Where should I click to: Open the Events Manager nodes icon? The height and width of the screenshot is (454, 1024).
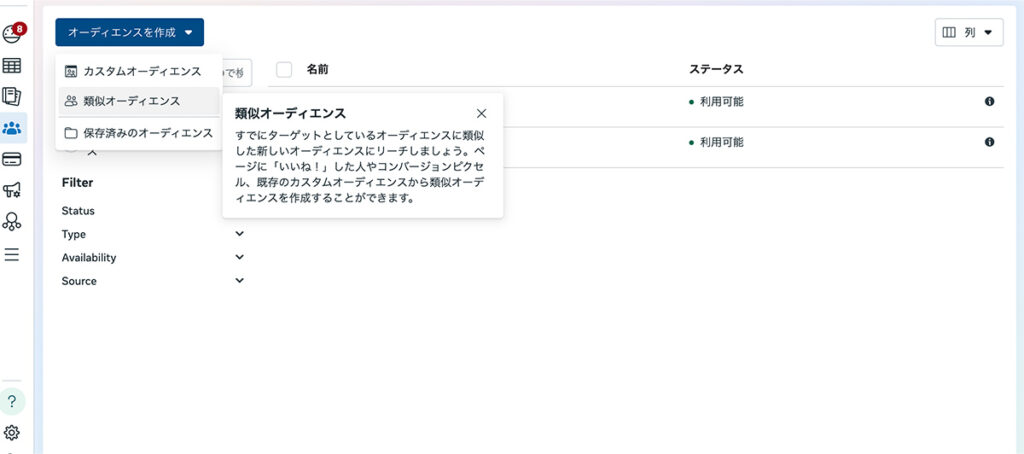(x=12, y=221)
